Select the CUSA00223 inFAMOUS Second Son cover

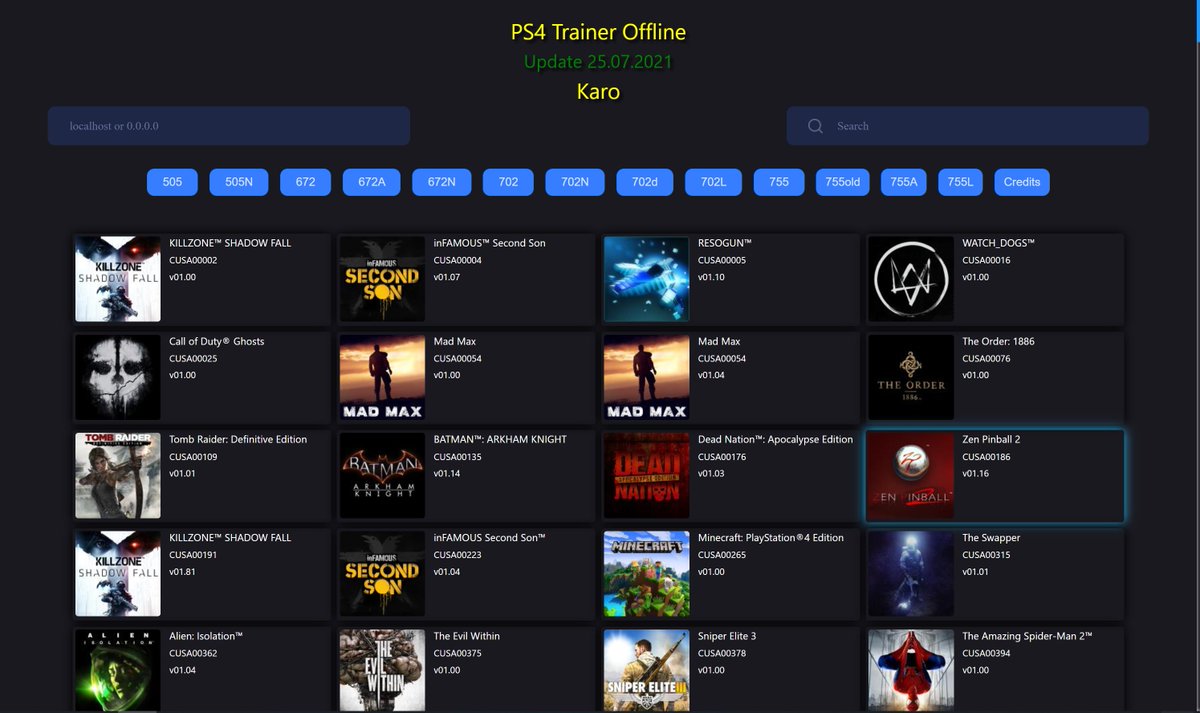(x=382, y=573)
